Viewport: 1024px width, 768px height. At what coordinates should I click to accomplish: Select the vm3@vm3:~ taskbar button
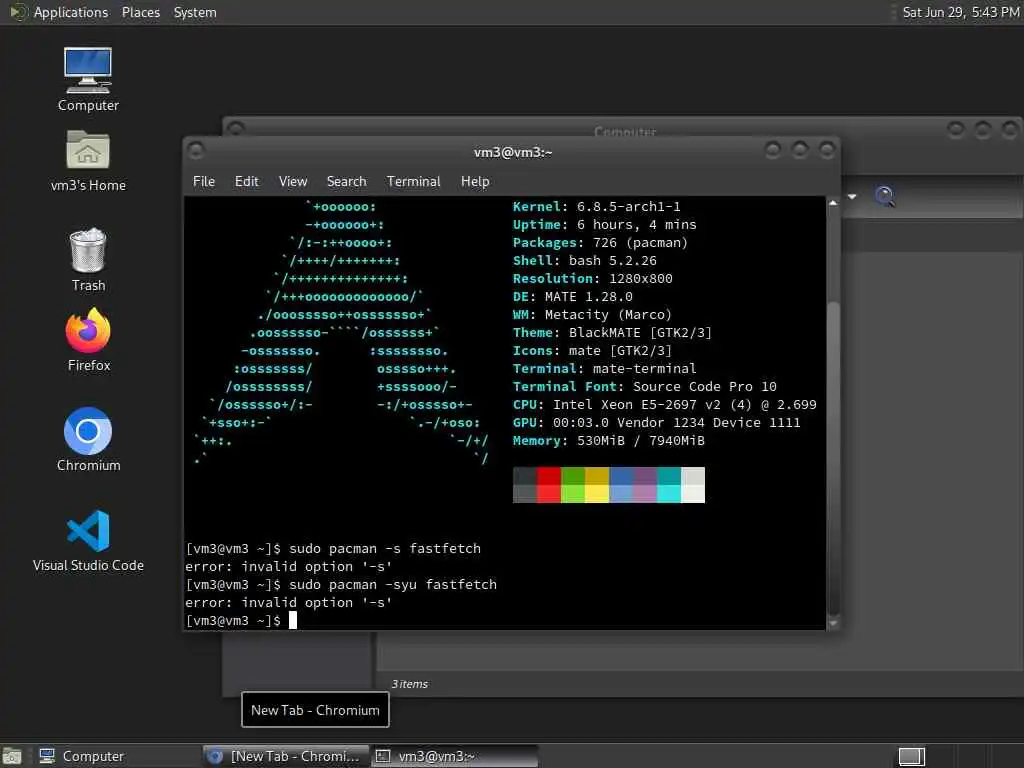(455, 756)
